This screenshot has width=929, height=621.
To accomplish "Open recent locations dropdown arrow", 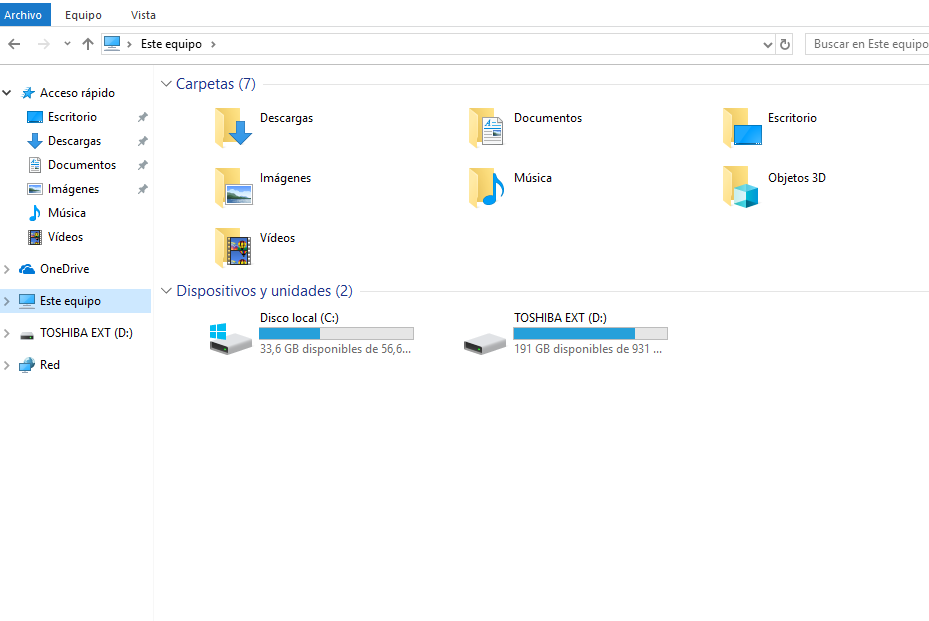I will click(x=67, y=44).
